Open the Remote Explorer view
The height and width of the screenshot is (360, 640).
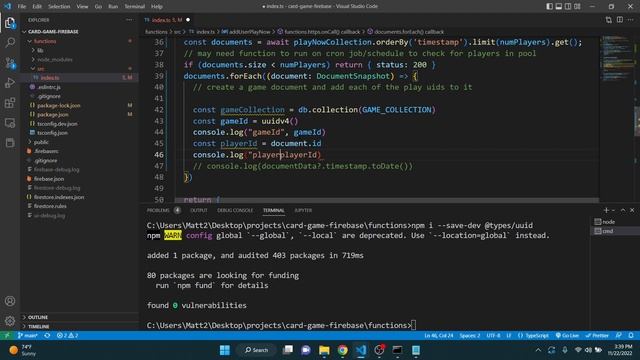tap(10, 123)
